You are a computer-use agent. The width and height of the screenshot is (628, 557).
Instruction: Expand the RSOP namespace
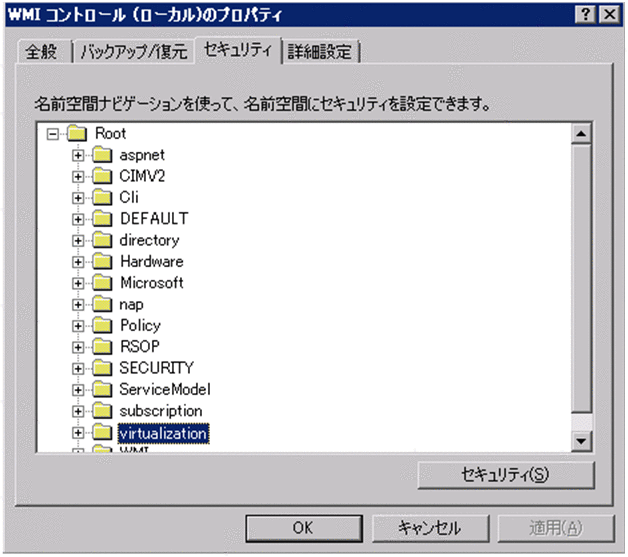pos(78,347)
